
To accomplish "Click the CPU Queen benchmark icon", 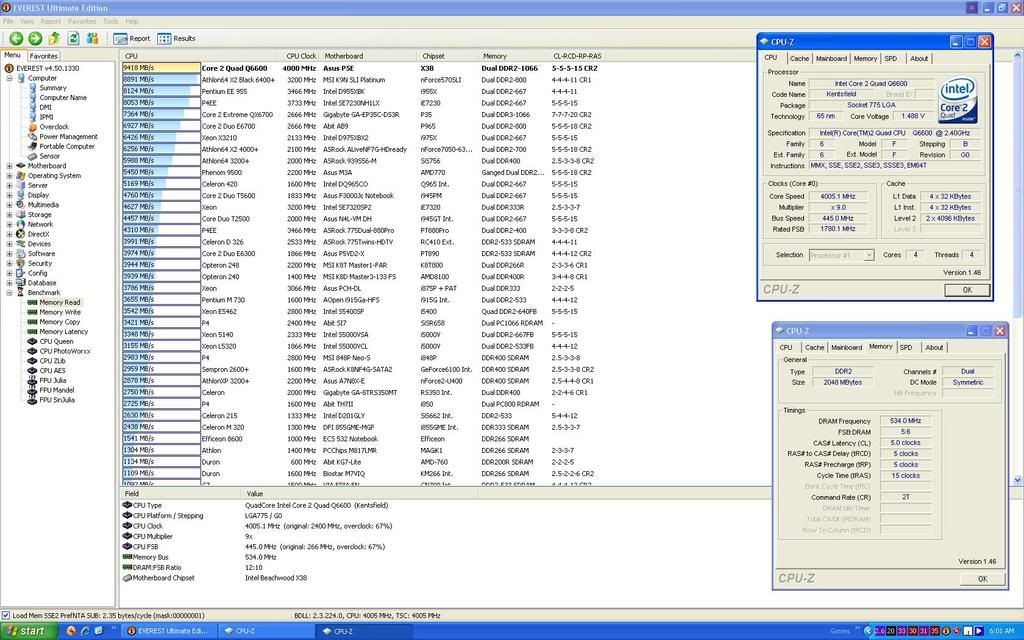I will coord(32,342).
